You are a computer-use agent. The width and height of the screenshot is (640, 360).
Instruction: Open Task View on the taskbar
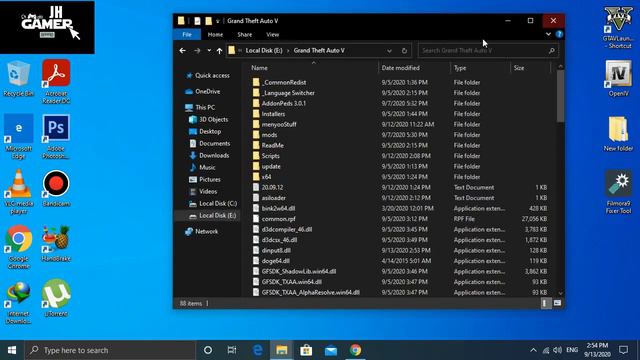point(232,350)
